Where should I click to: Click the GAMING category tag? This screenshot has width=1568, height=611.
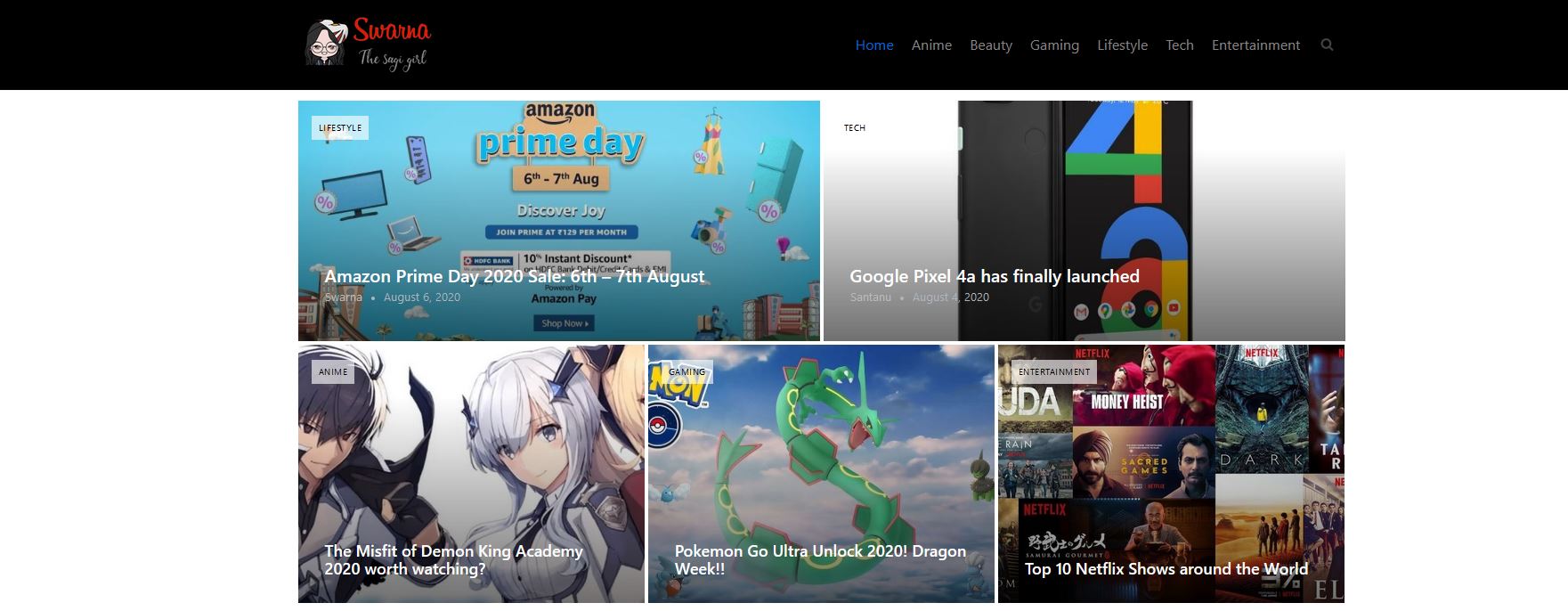(687, 371)
